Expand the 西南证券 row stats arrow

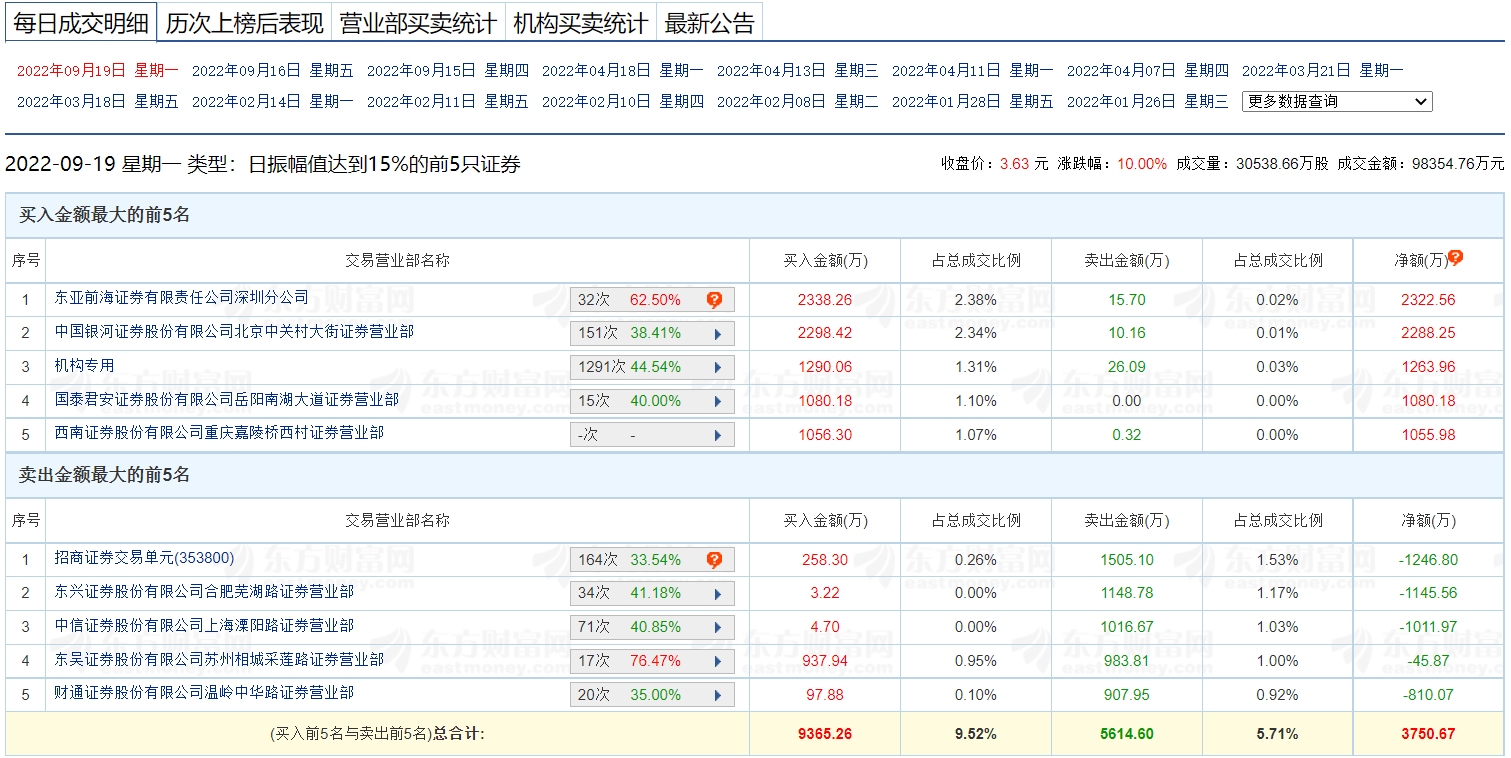717,436
